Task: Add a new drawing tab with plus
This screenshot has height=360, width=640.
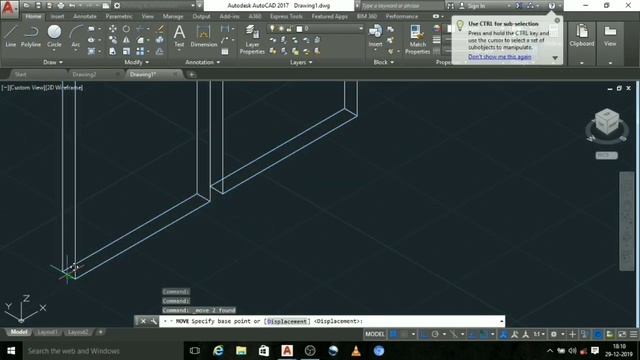Action: [x=191, y=74]
